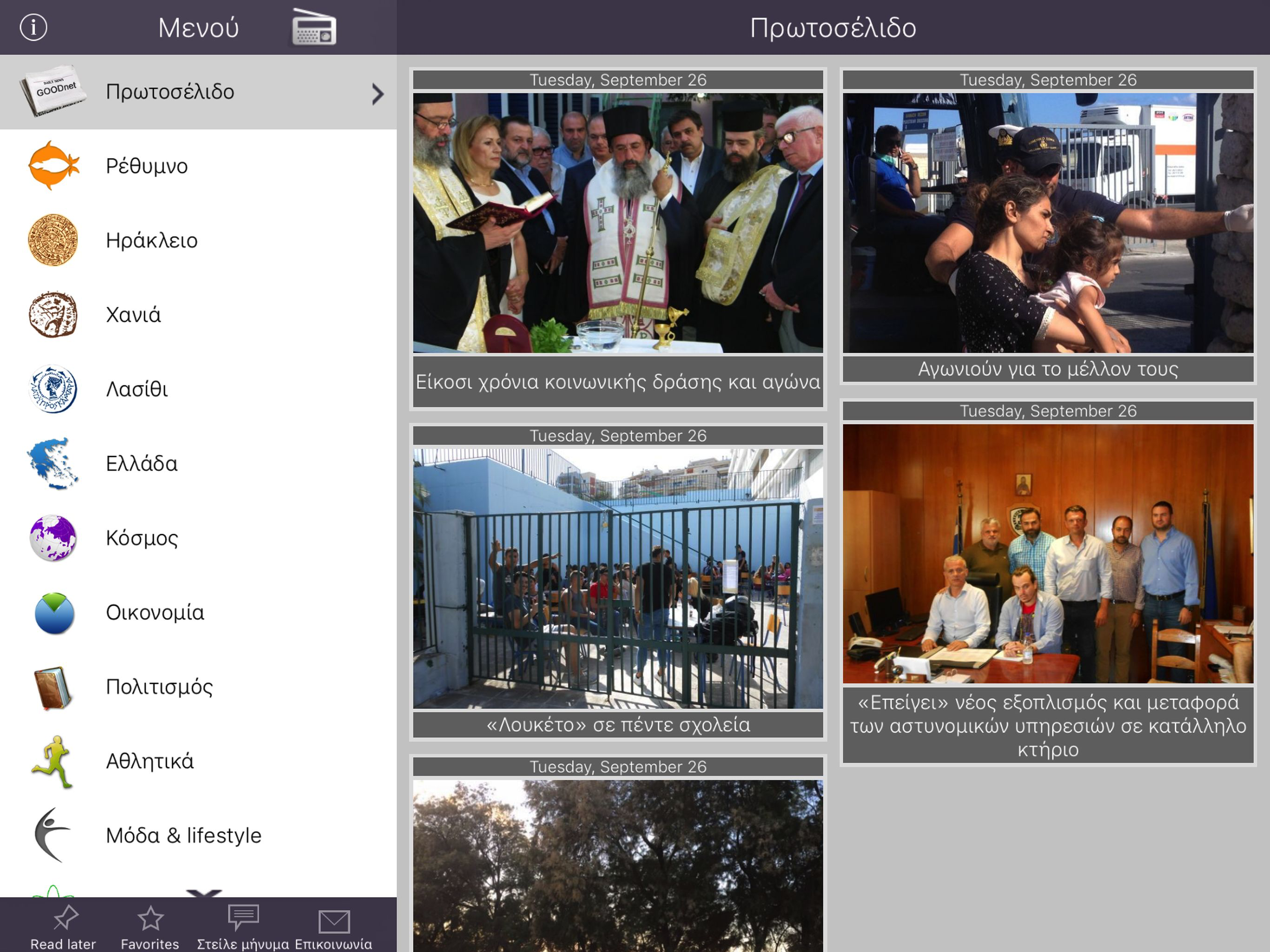Select Ρέθυμνο menu item
The height and width of the screenshot is (952, 1270).
198,166
